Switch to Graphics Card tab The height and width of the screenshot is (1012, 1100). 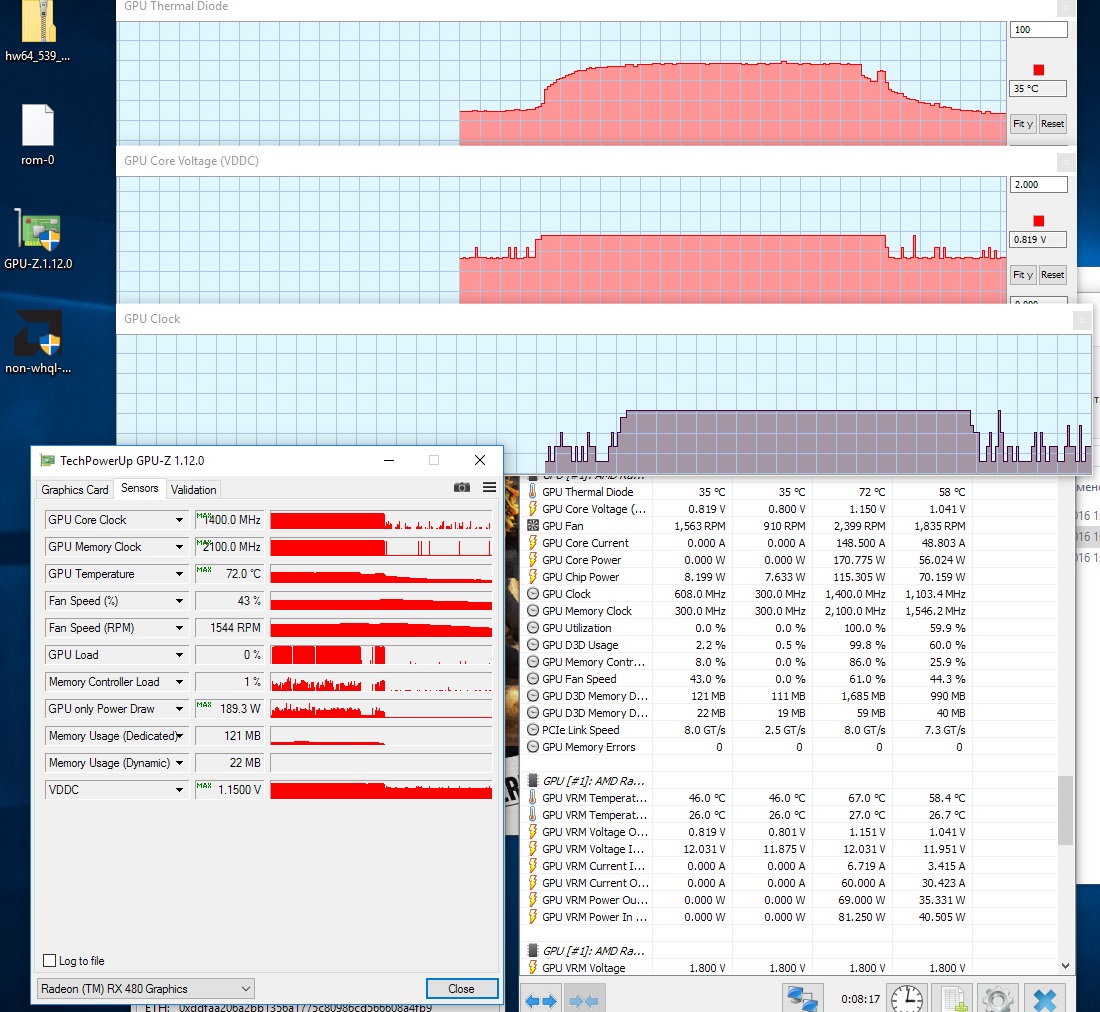click(74, 490)
